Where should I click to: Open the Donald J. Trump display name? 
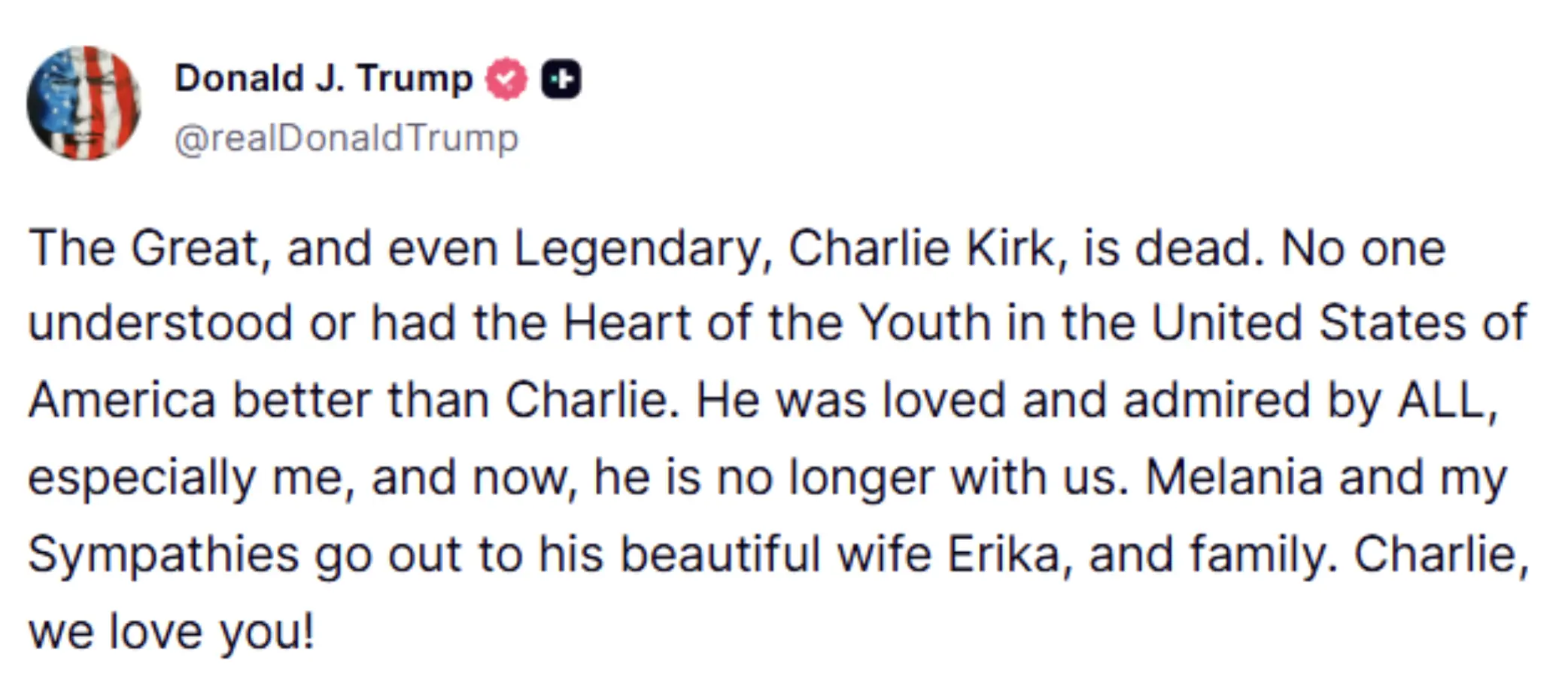click(324, 78)
